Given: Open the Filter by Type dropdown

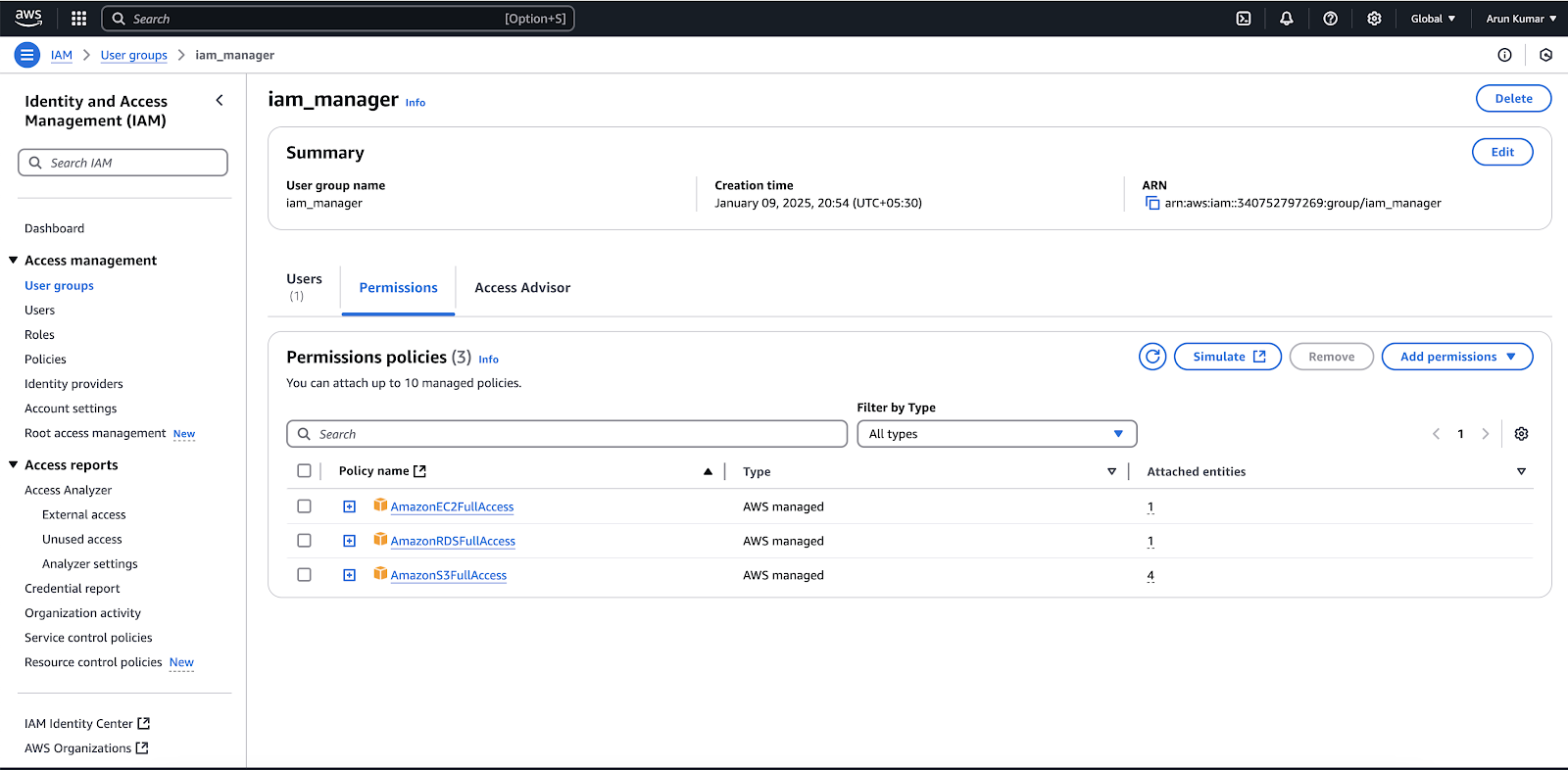Looking at the screenshot, I should [996, 434].
